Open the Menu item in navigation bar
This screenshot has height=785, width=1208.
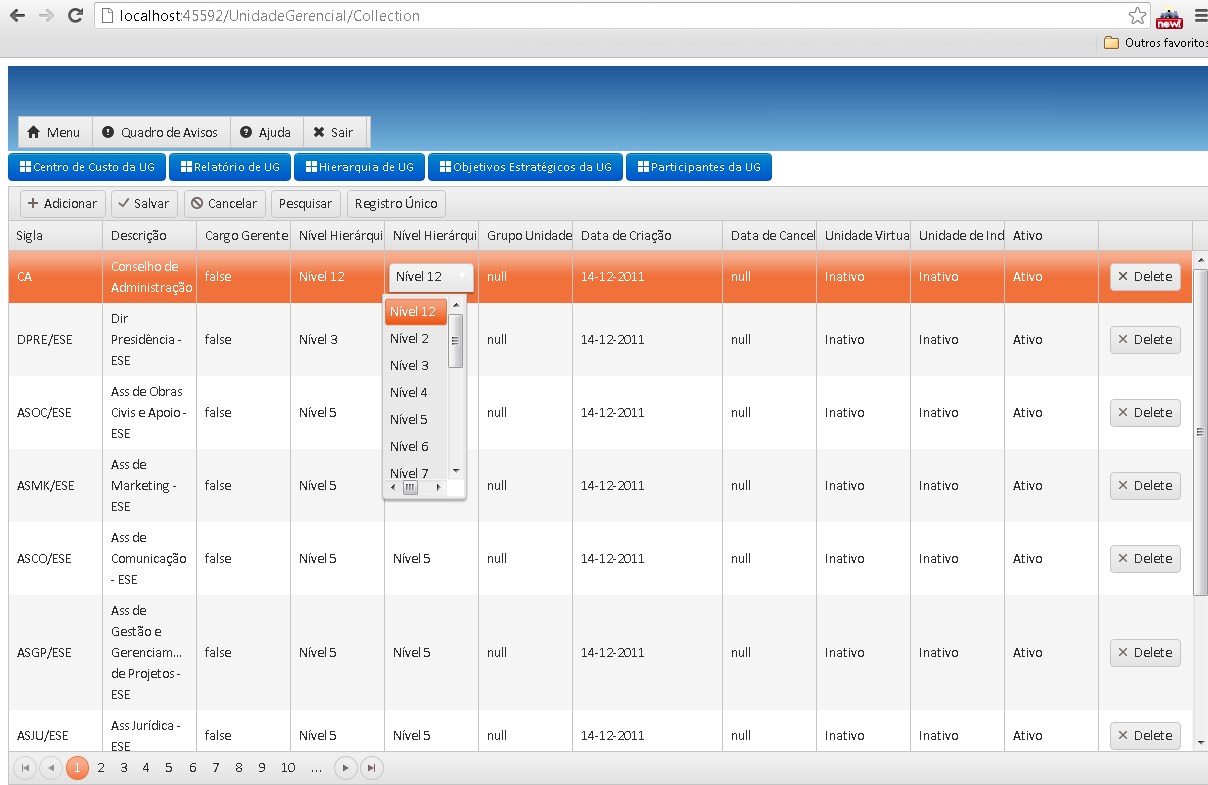coord(55,132)
